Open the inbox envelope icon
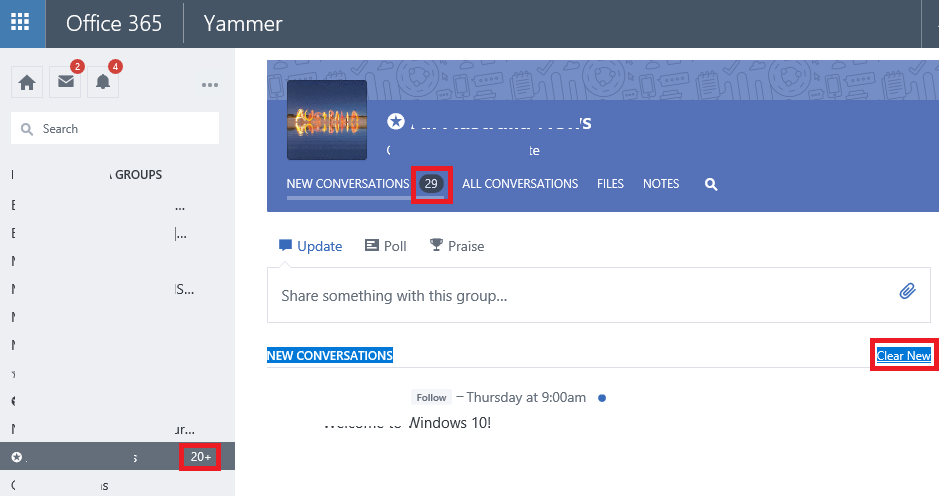 coord(66,81)
